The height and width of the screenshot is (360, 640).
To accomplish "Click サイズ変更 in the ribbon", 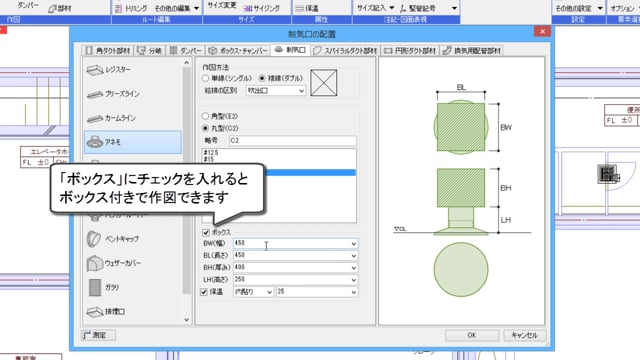I will (222, 5).
